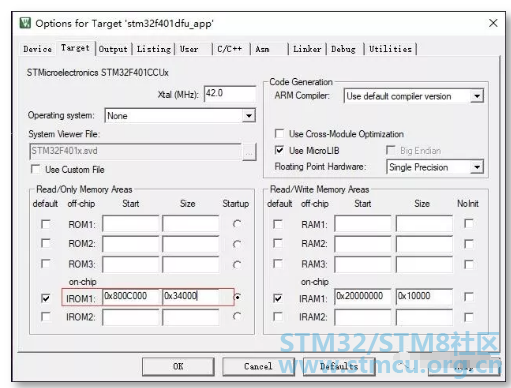This screenshot has width=511, height=388.
Task: Enable NoInit for RAM2
Action: pyautogui.click(x=469, y=244)
